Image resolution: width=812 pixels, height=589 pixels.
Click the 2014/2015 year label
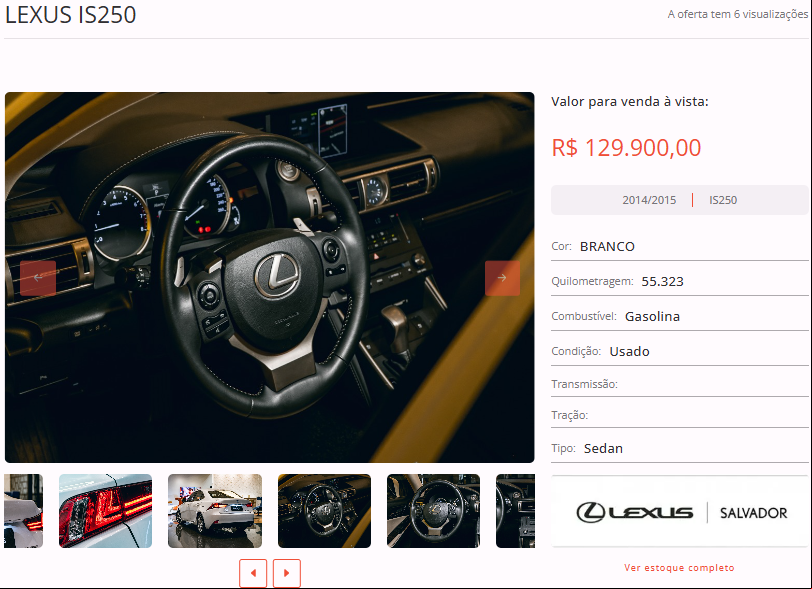649,200
